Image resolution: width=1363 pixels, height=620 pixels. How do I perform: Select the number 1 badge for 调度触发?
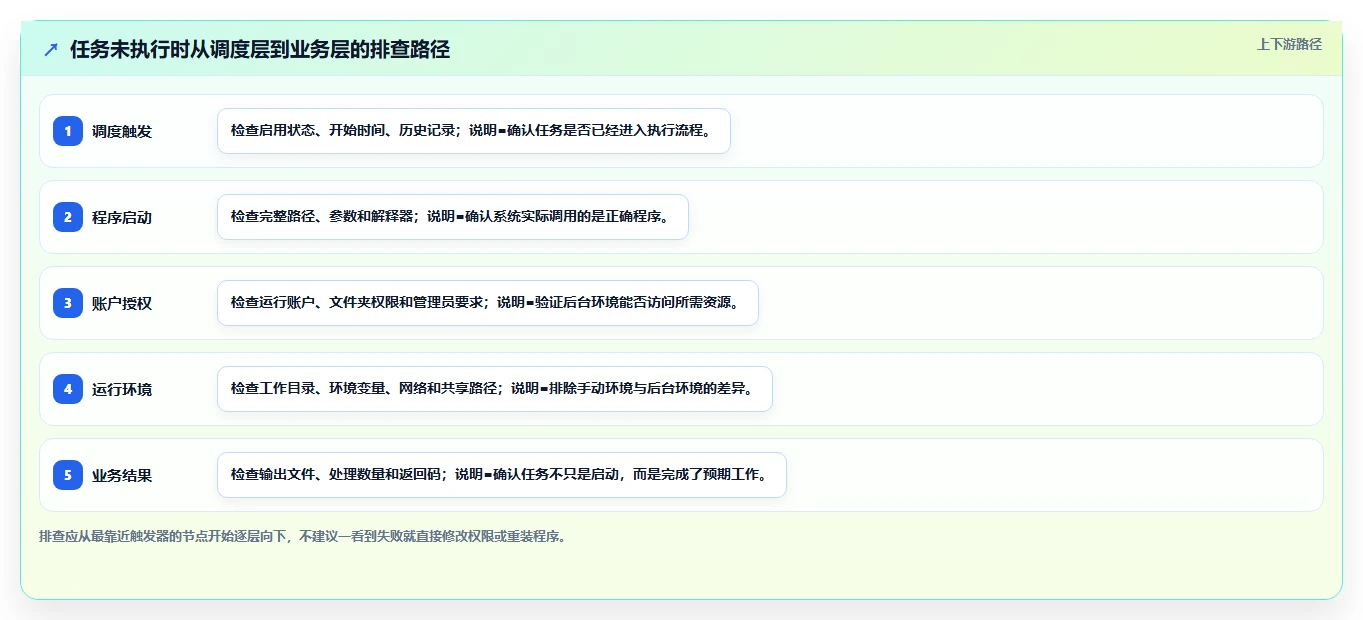coord(68,131)
